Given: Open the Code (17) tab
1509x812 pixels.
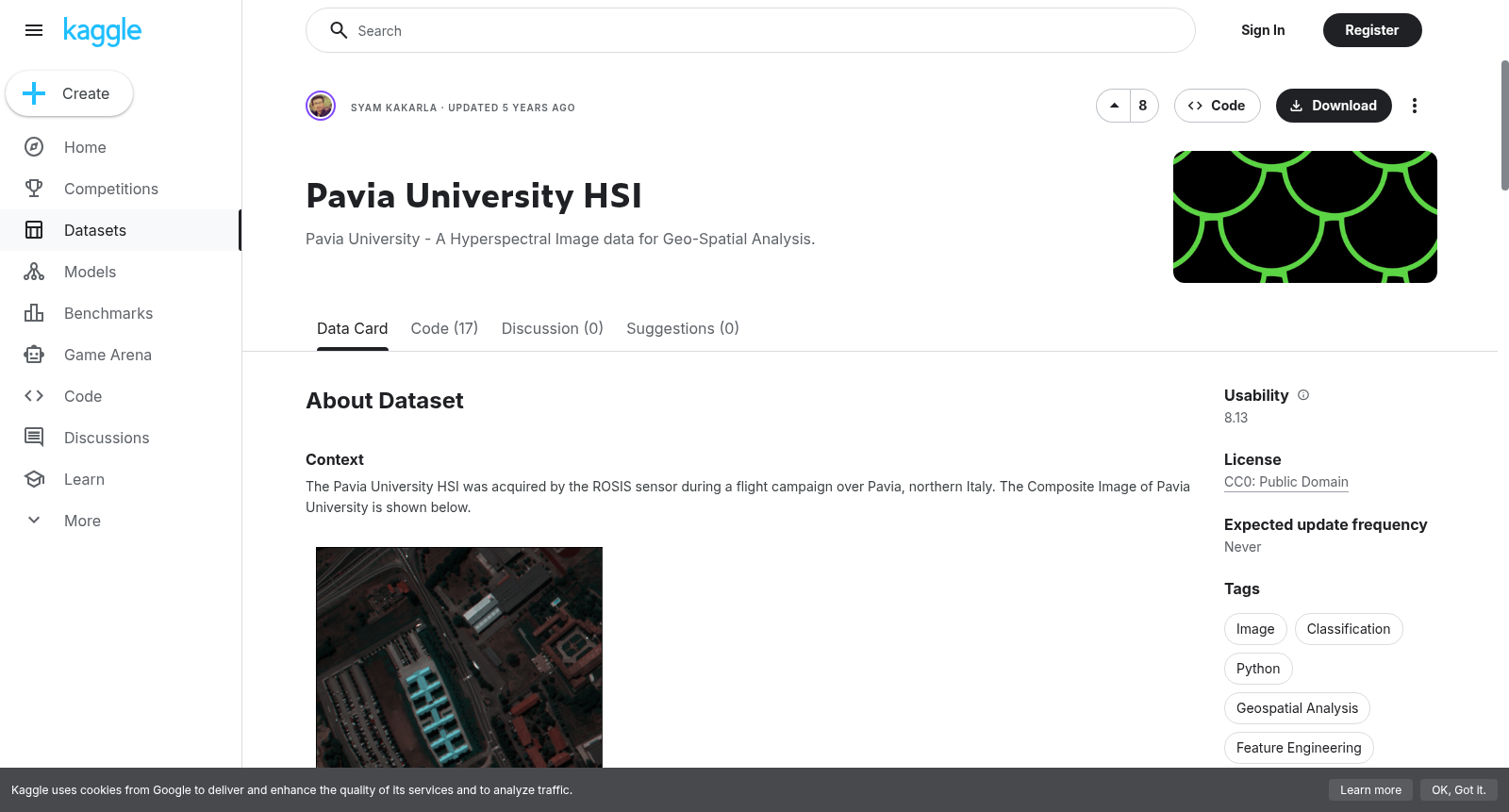Looking at the screenshot, I should click(x=444, y=328).
